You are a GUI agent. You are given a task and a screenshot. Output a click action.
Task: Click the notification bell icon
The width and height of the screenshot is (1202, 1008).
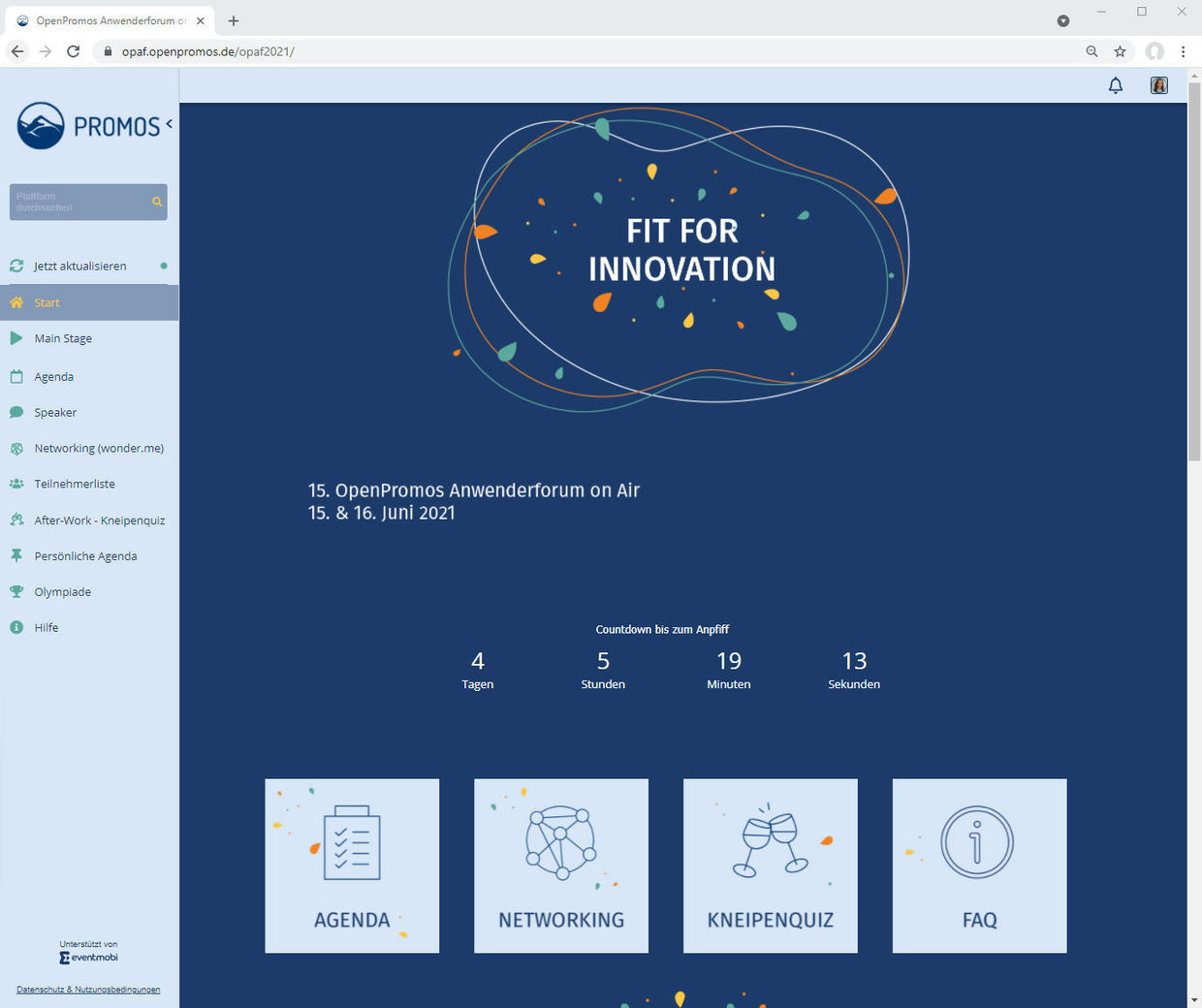click(1116, 85)
